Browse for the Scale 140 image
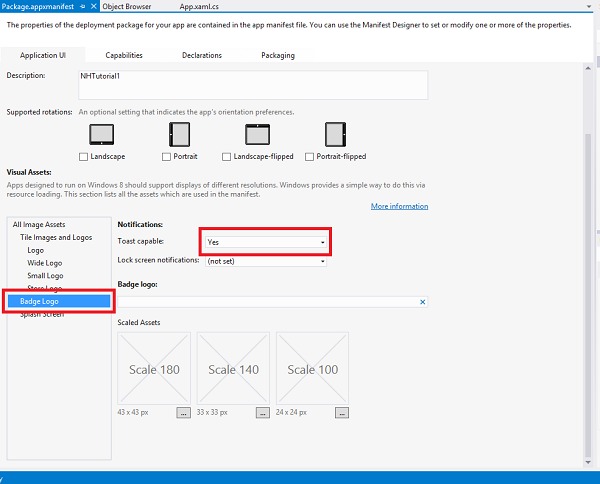 (x=263, y=413)
